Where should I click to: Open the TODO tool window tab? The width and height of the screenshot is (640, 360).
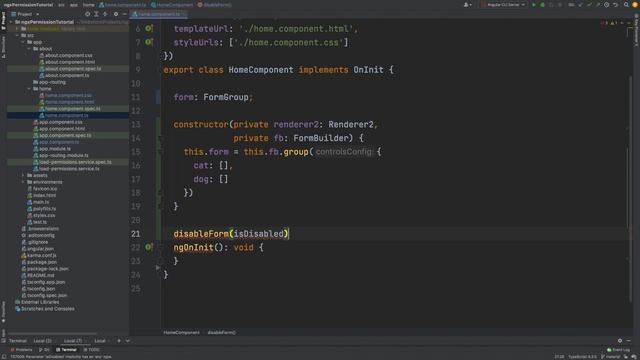91,350
